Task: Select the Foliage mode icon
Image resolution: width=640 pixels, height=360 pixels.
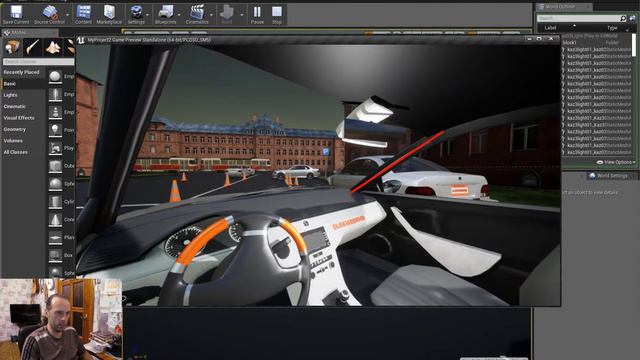Action: coord(70,47)
